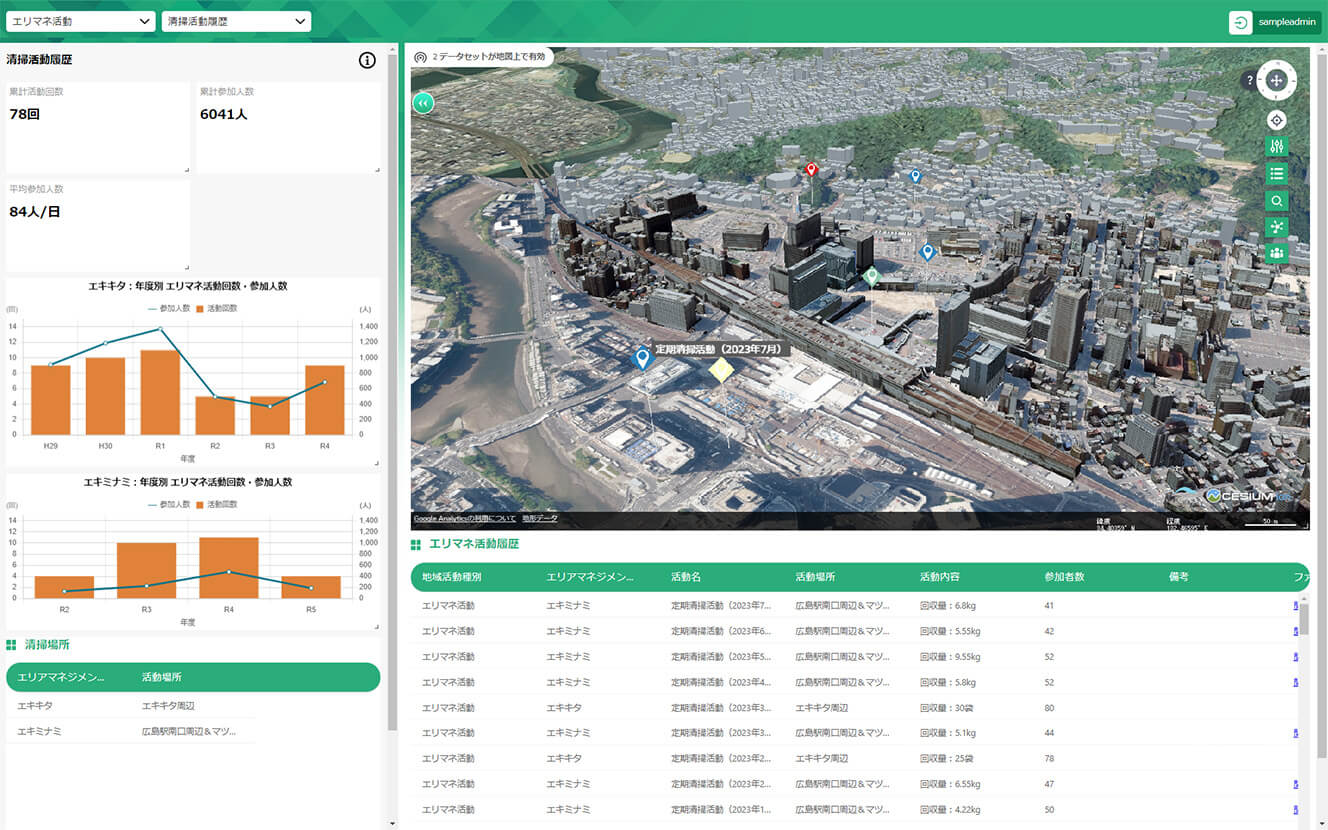Click the Google Analytics usage link
Image resolution: width=1328 pixels, height=830 pixels.
pos(464,519)
